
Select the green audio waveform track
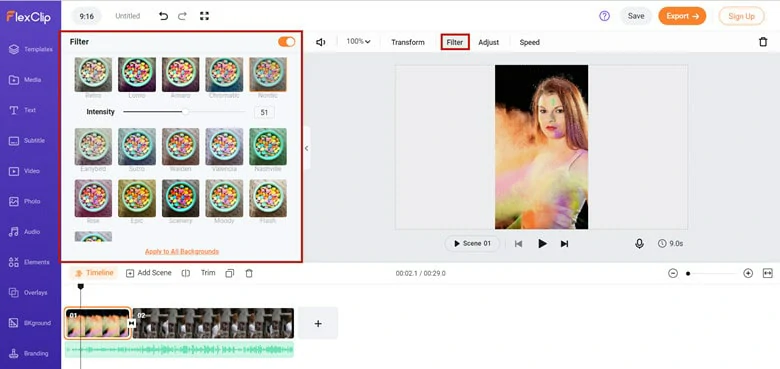point(179,350)
